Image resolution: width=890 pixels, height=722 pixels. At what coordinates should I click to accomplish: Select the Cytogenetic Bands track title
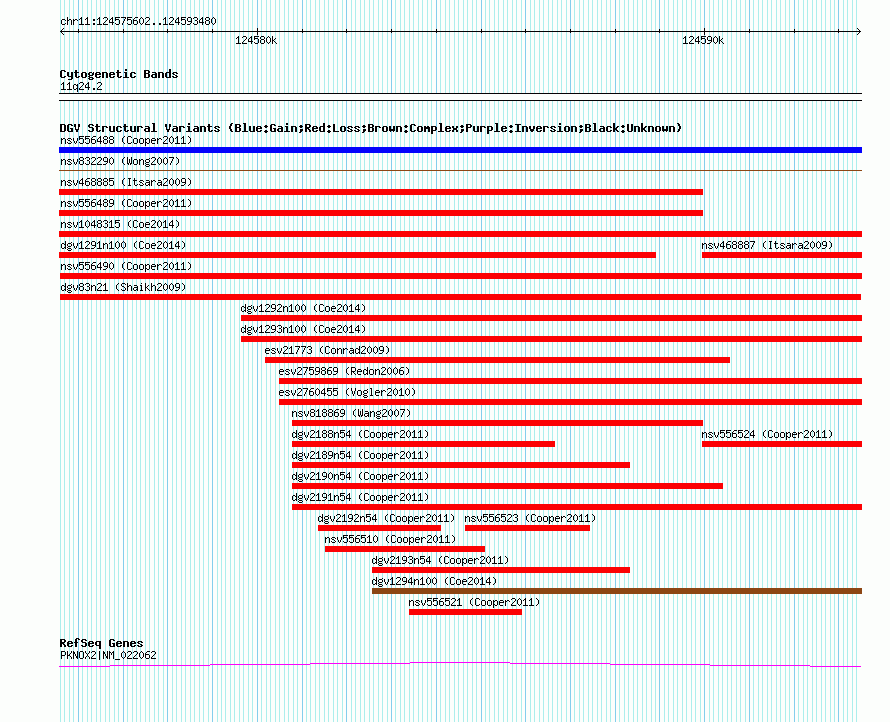[119, 74]
